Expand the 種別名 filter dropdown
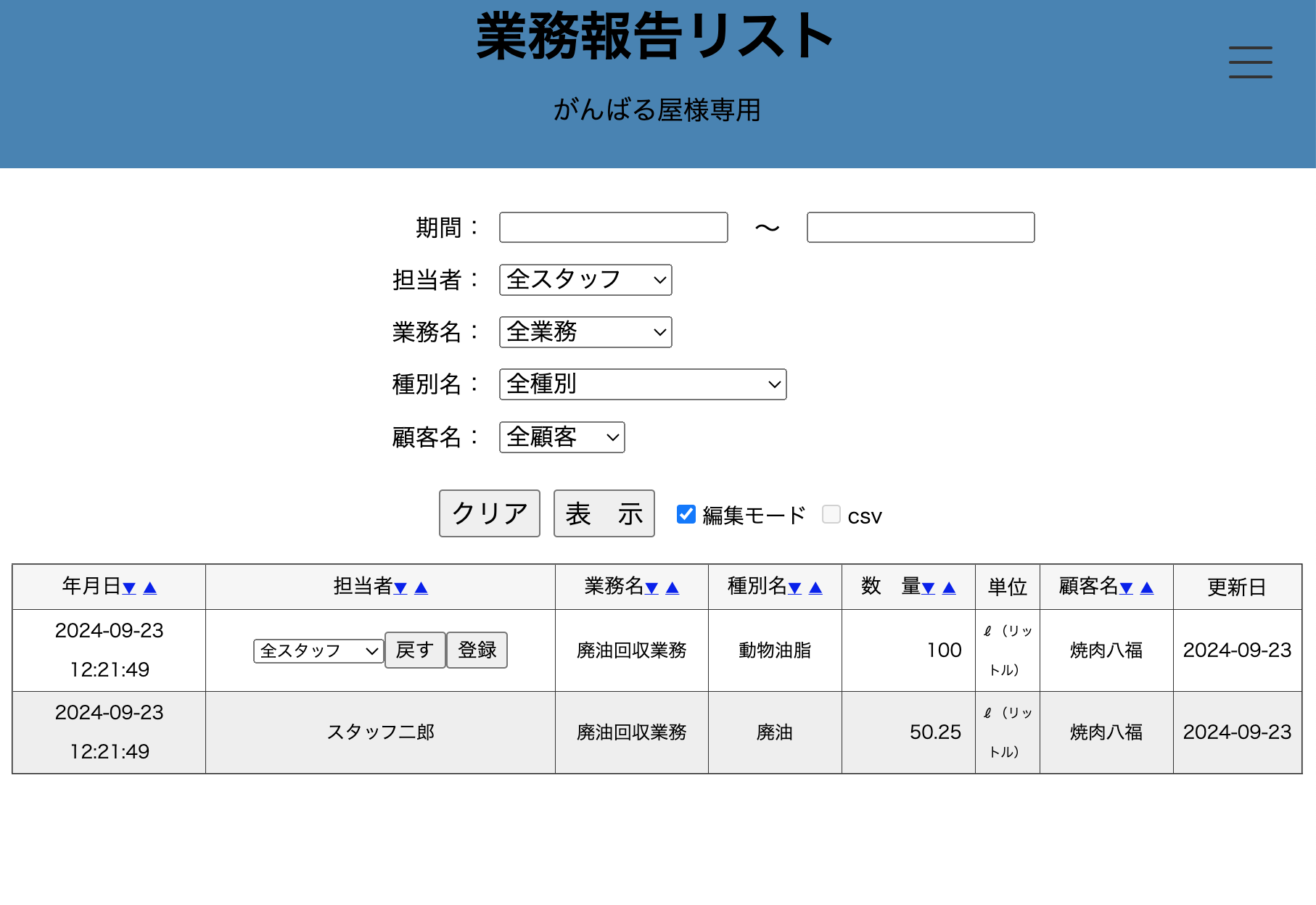 [643, 384]
